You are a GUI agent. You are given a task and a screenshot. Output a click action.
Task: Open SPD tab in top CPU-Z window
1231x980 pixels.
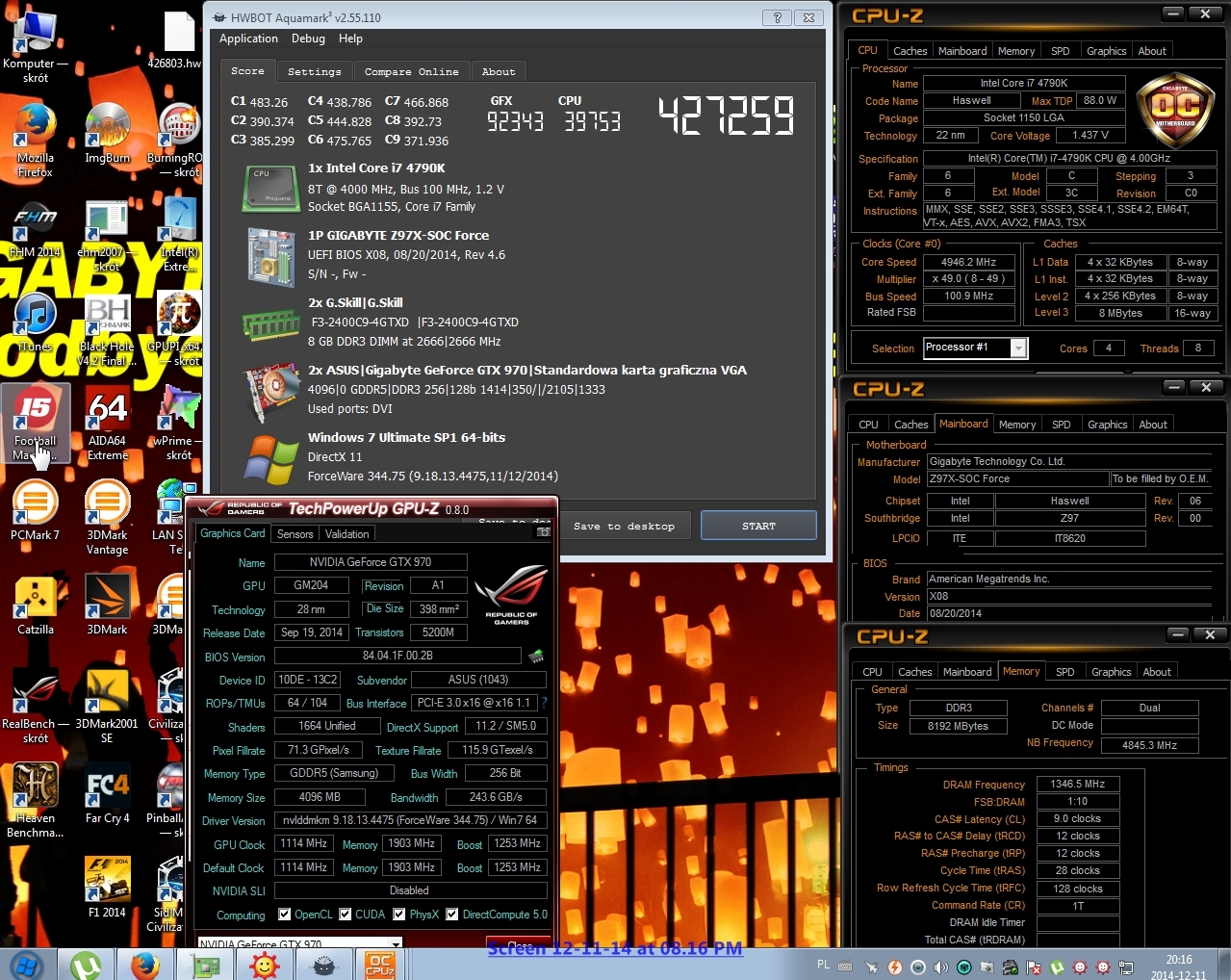coord(1060,51)
